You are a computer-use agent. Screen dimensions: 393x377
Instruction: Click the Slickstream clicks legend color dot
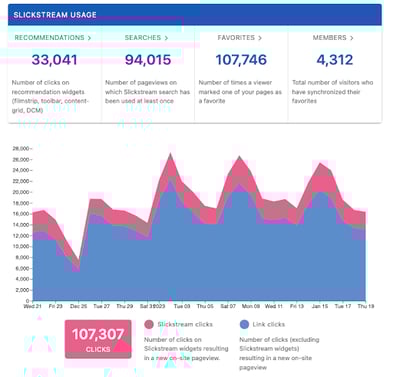(149, 324)
